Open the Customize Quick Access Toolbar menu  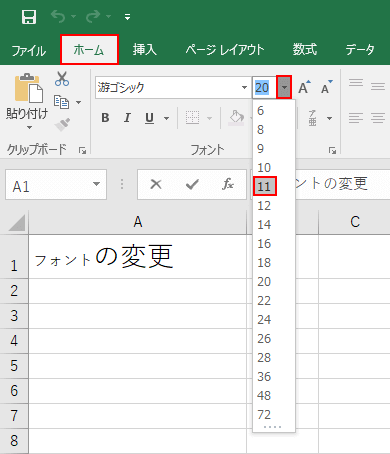[127, 17]
